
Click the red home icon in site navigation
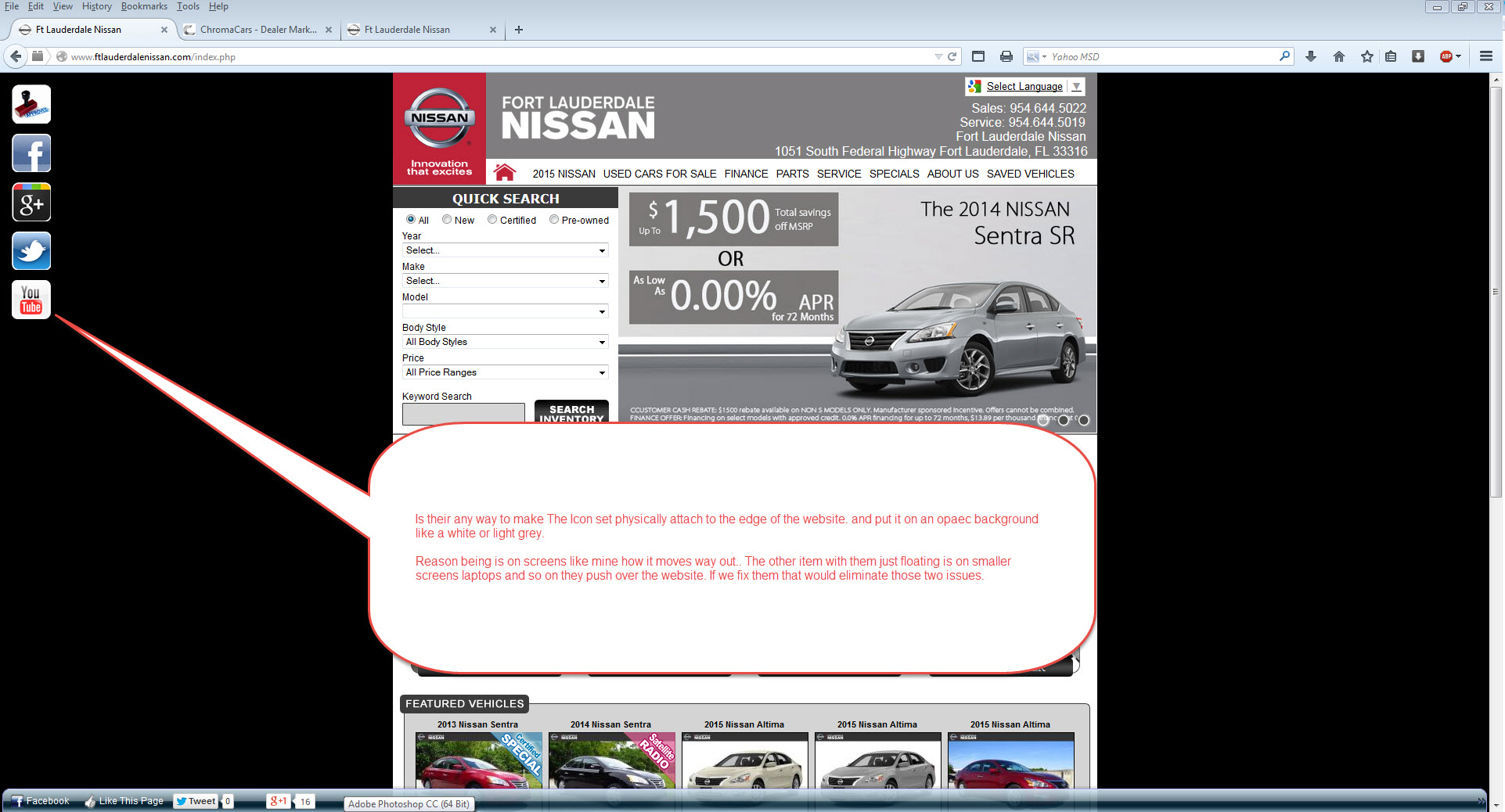505,173
